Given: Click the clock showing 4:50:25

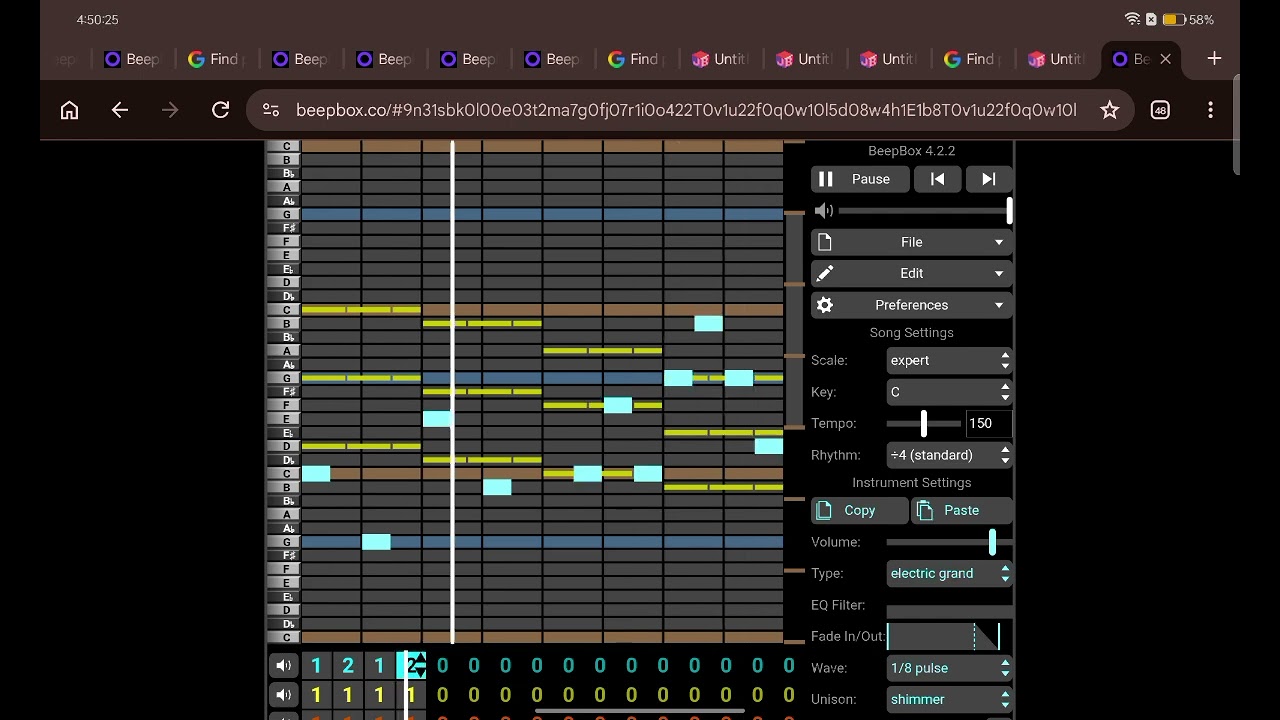Looking at the screenshot, I should [x=97, y=20].
